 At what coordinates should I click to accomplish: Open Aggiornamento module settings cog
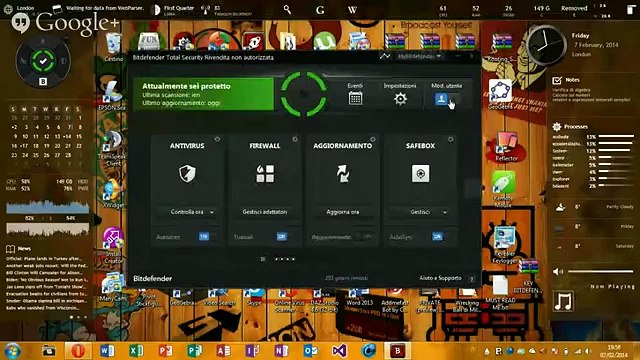pyautogui.click(x=373, y=140)
